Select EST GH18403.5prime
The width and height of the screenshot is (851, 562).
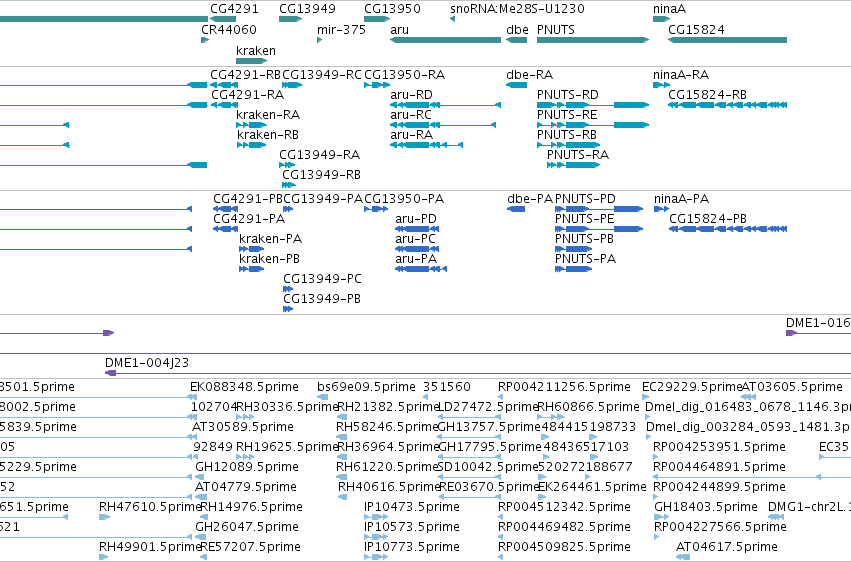click(x=662, y=517)
